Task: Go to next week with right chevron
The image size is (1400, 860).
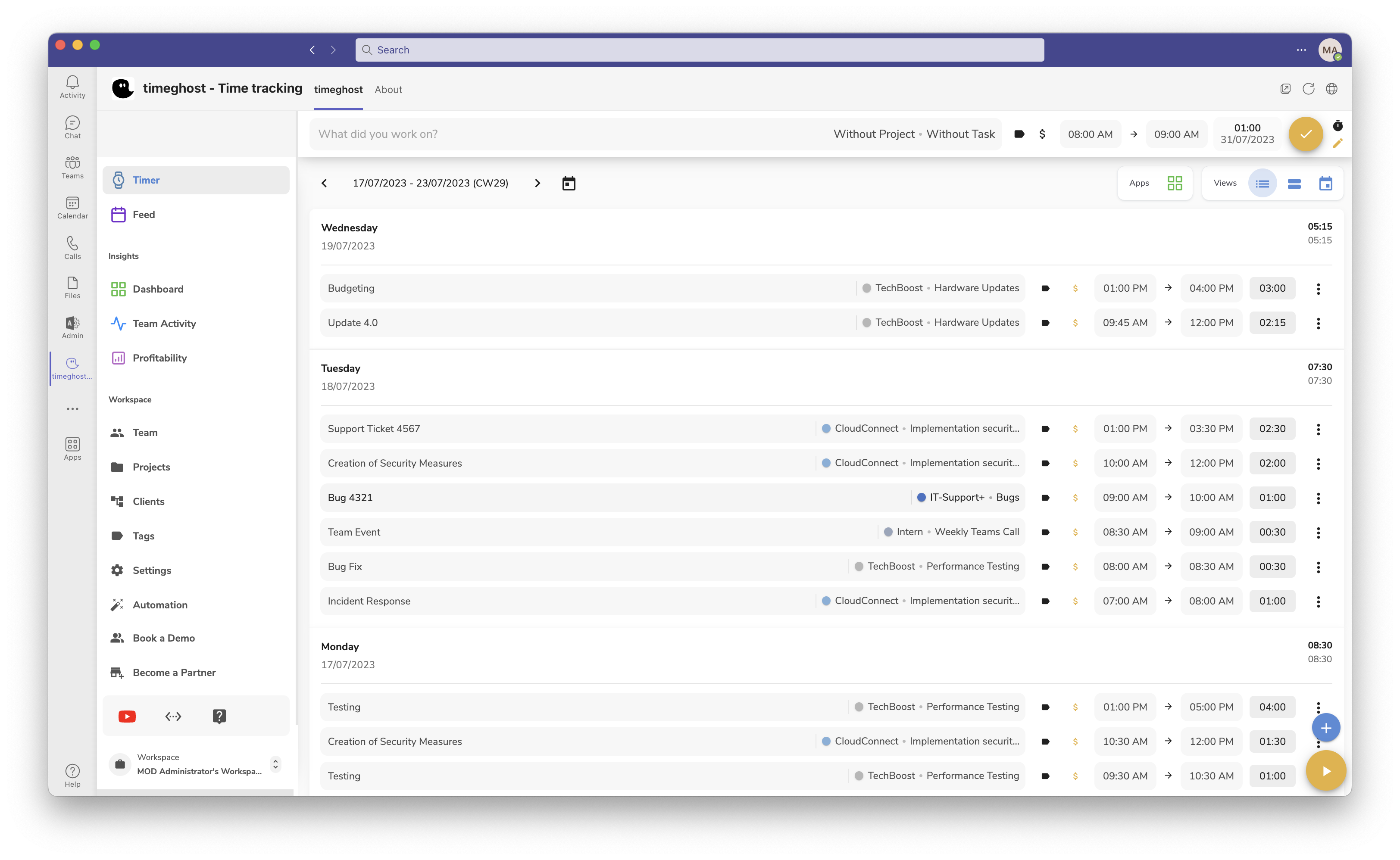Action: point(537,183)
